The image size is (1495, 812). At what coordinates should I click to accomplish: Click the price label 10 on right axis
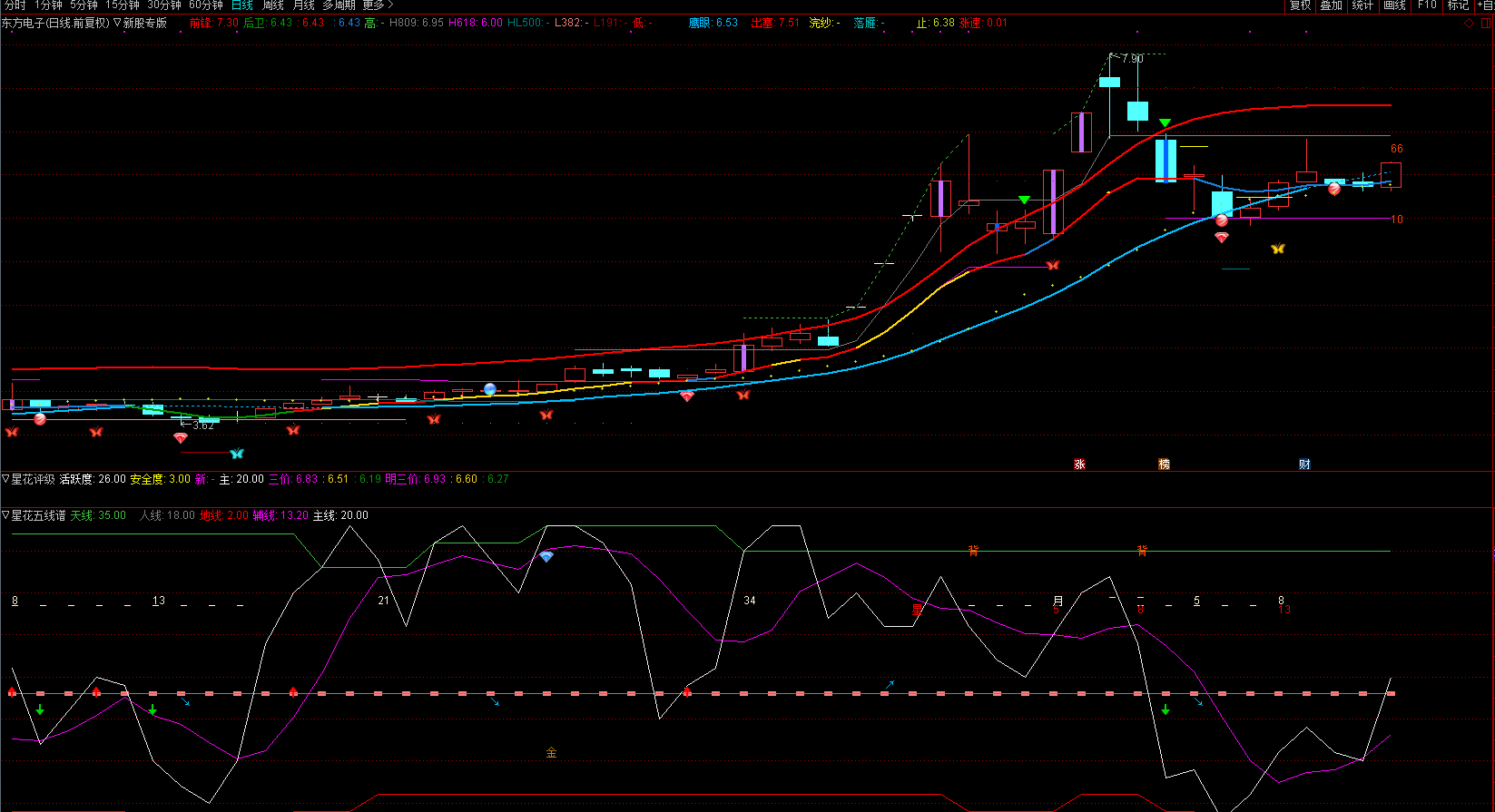1396,219
